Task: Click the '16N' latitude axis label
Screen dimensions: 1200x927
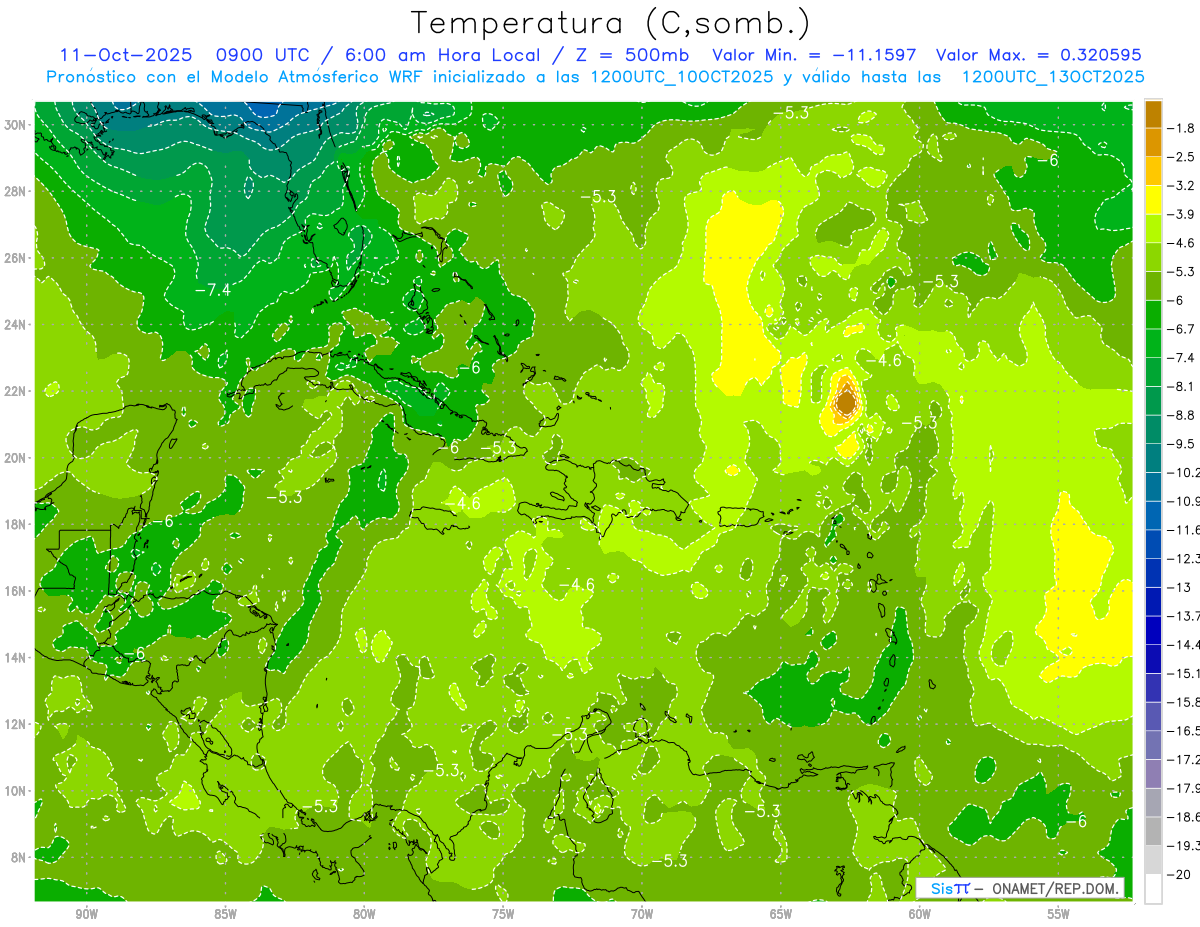Action: [15, 591]
